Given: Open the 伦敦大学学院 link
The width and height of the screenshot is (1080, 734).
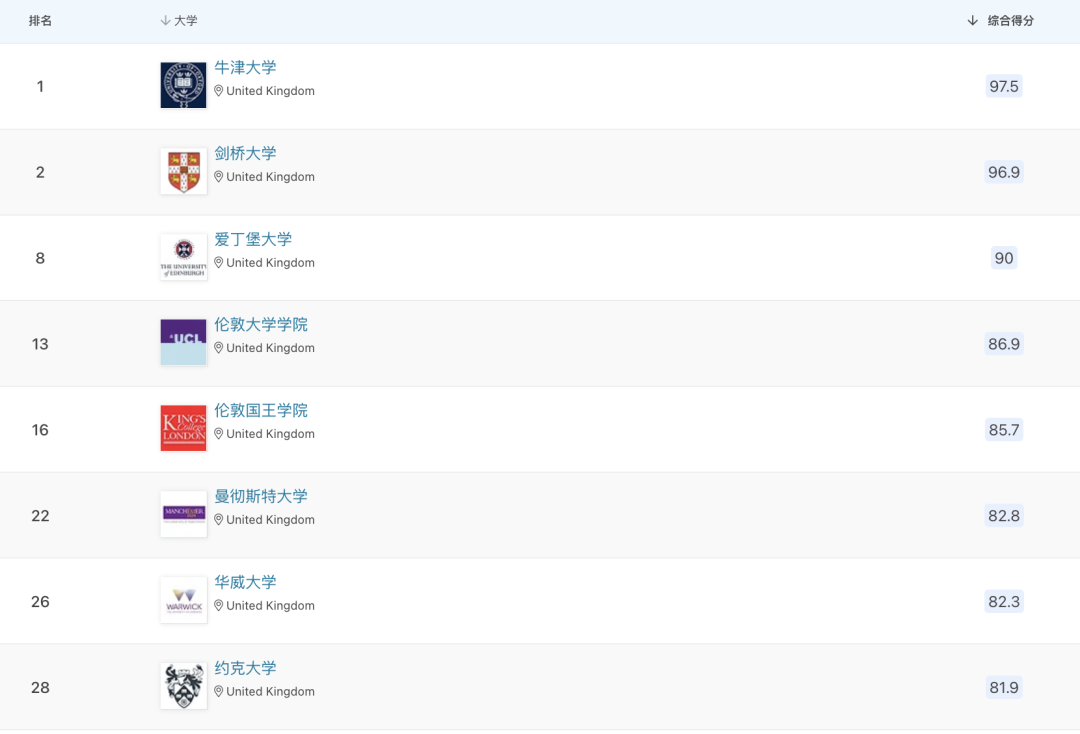Looking at the screenshot, I should pos(261,324).
